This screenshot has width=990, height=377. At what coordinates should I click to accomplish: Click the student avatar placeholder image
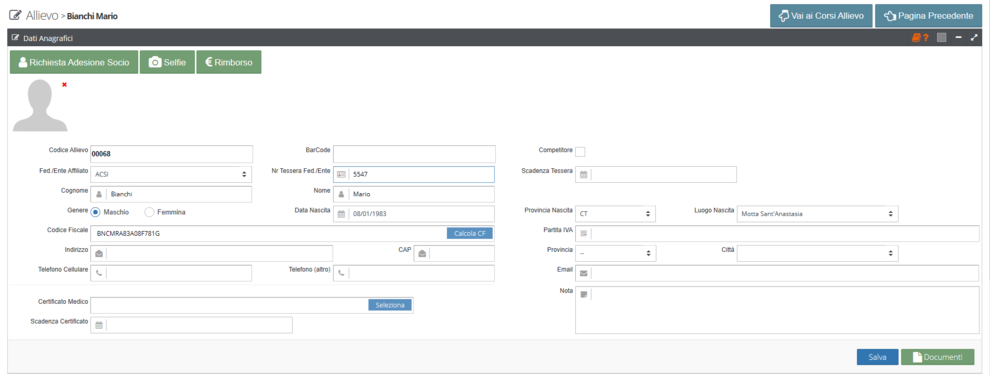[x=40, y=105]
